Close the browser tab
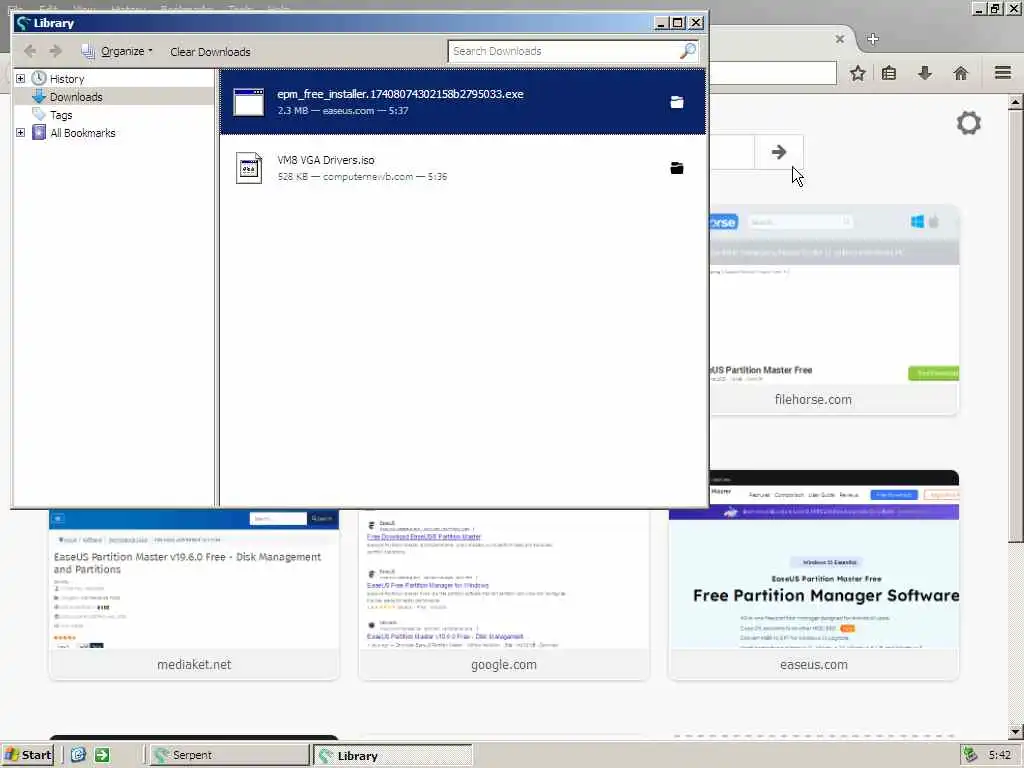 (840, 39)
